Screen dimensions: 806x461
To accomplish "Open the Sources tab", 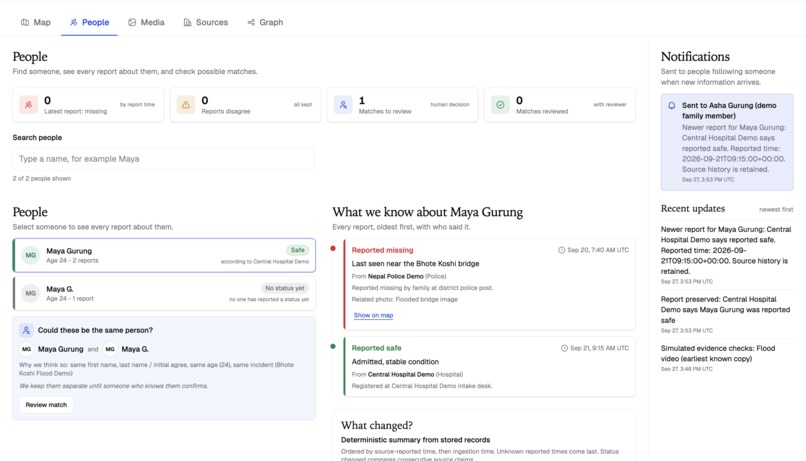I will tap(206, 22).
